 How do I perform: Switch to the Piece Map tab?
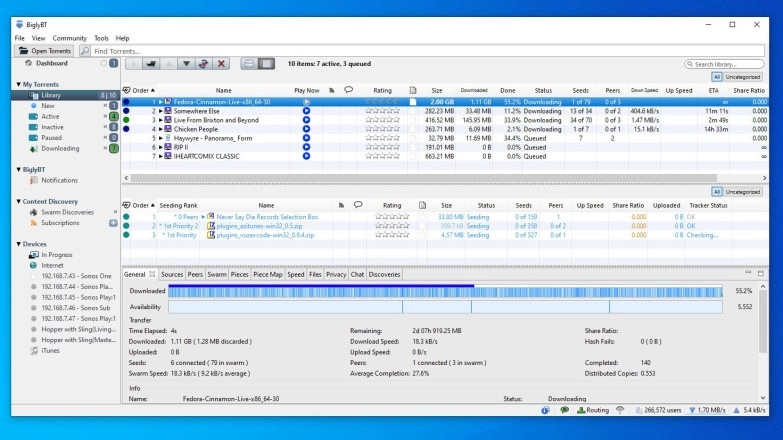(x=268, y=274)
